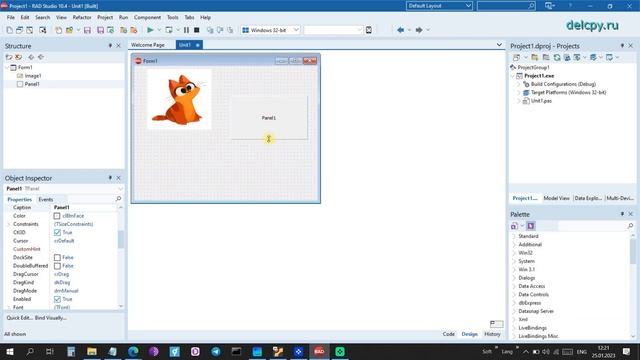Image resolution: width=640 pixels, height=360 pixels.
Task: Click the Quick Edit... link
Action: [19, 318]
